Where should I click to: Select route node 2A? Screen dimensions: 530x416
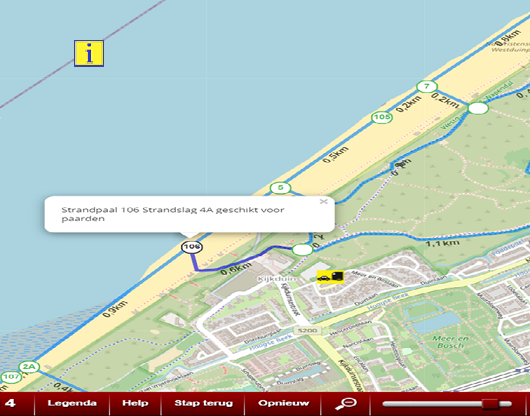(29, 367)
